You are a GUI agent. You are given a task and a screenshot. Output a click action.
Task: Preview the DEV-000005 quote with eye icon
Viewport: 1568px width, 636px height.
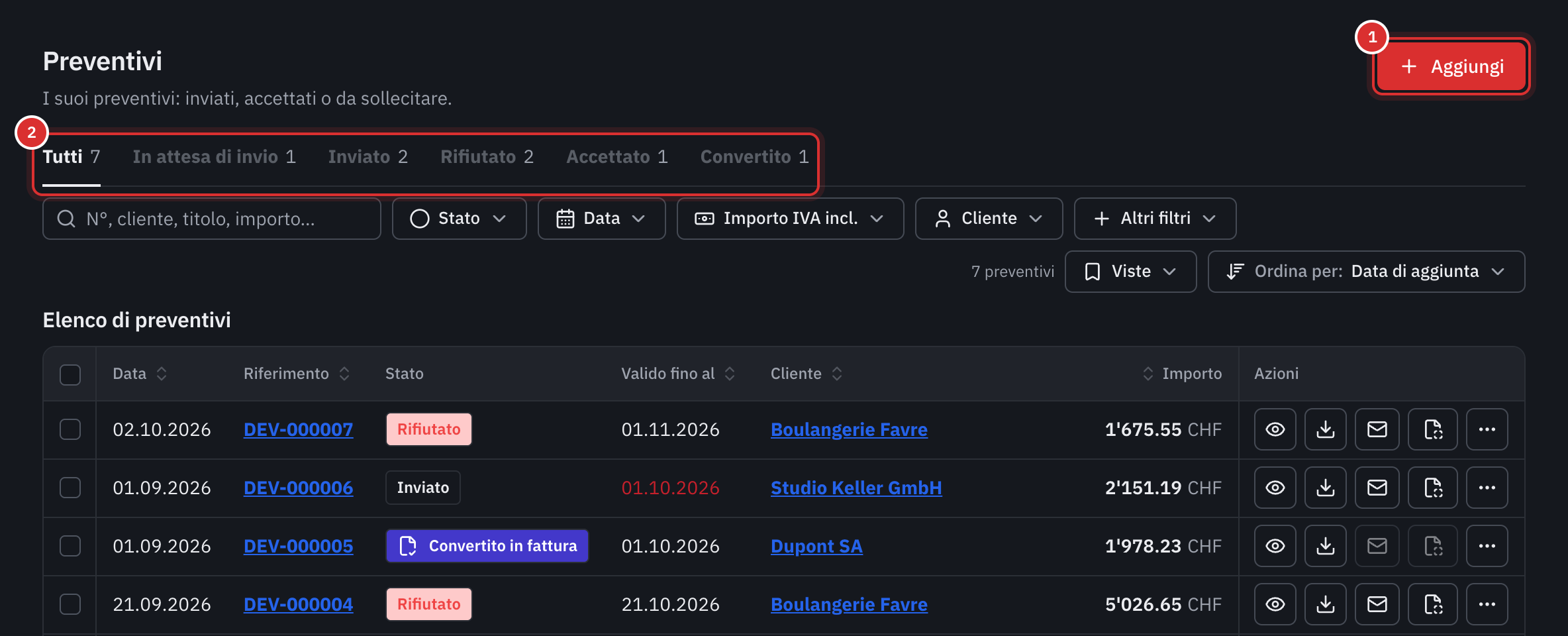(x=1275, y=546)
